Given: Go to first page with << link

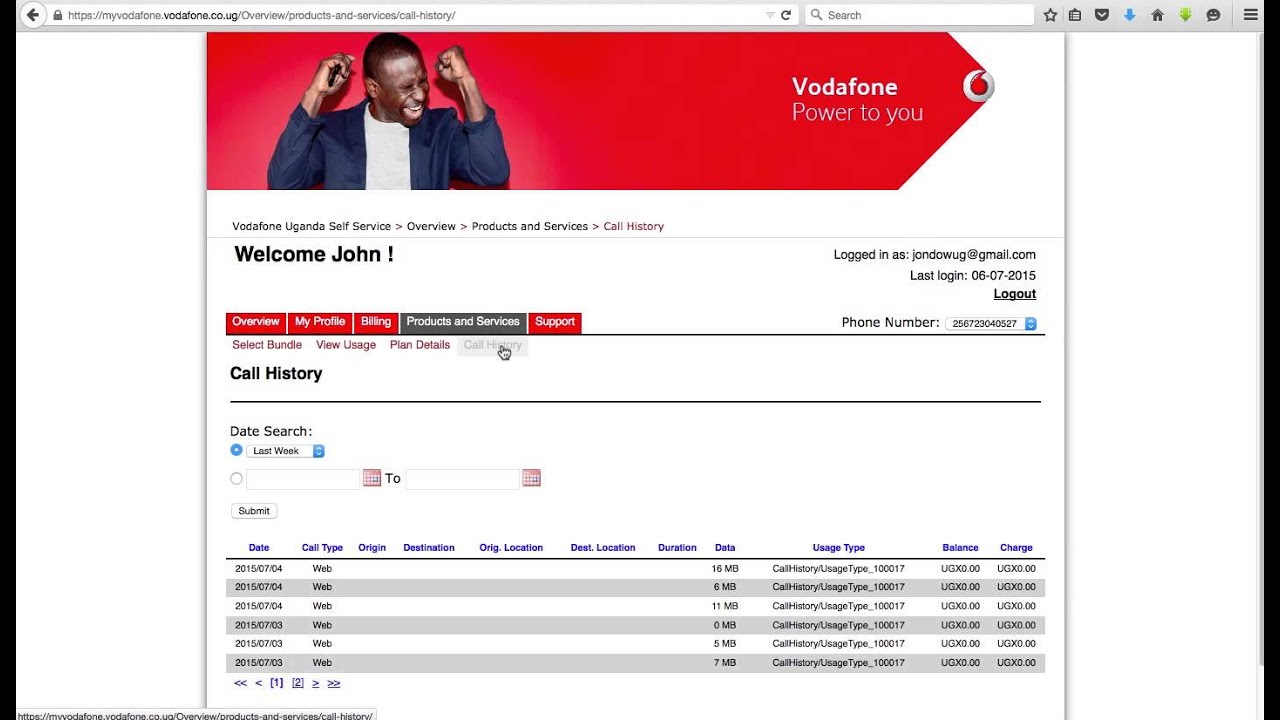Looking at the screenshot, I should [240, 683].
